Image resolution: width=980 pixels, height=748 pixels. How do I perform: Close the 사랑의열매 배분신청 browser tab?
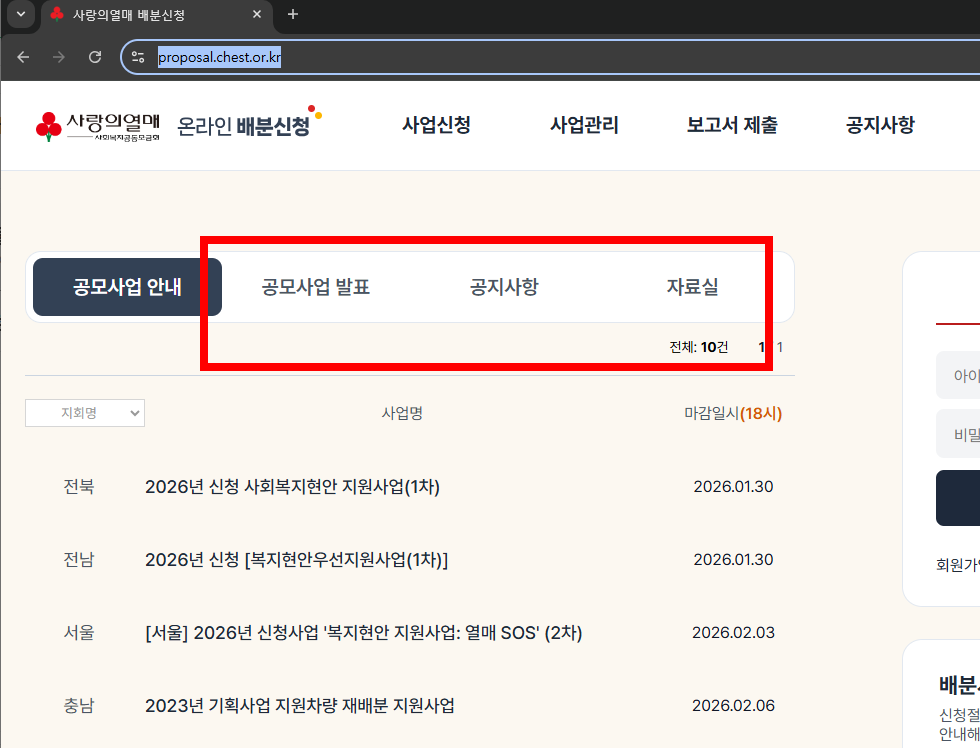(257, 15)
